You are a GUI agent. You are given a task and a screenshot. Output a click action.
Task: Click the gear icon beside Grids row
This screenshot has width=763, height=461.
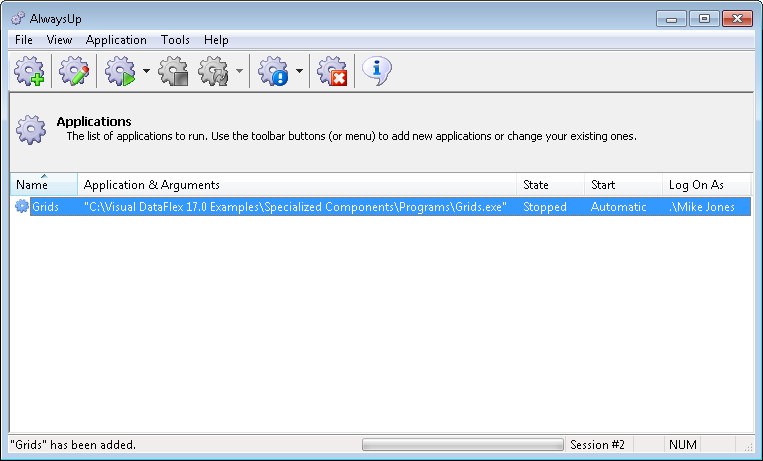tap(21, 206)
